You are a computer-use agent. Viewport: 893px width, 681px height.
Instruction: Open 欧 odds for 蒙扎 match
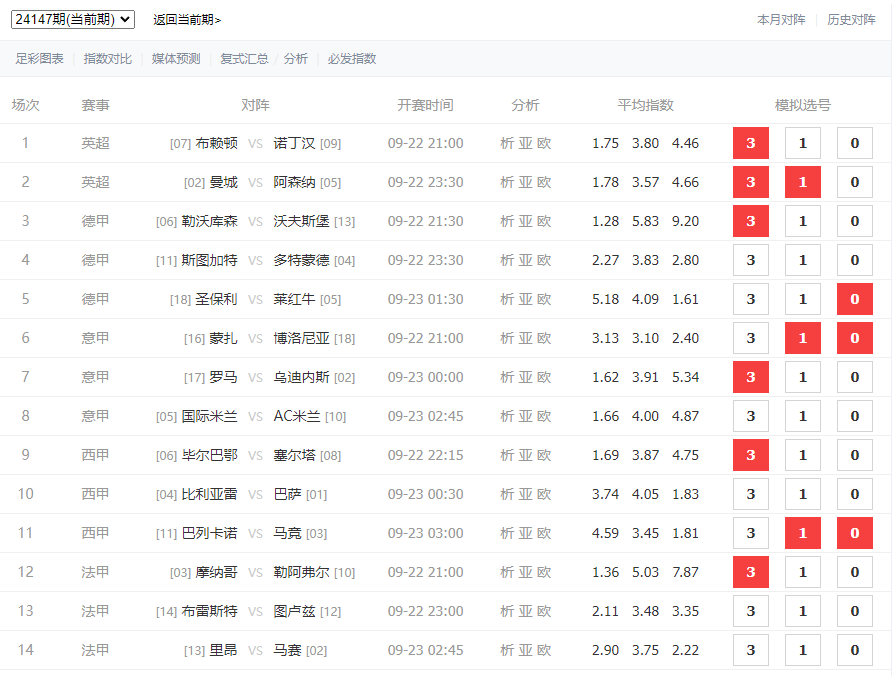pos(544,338)
